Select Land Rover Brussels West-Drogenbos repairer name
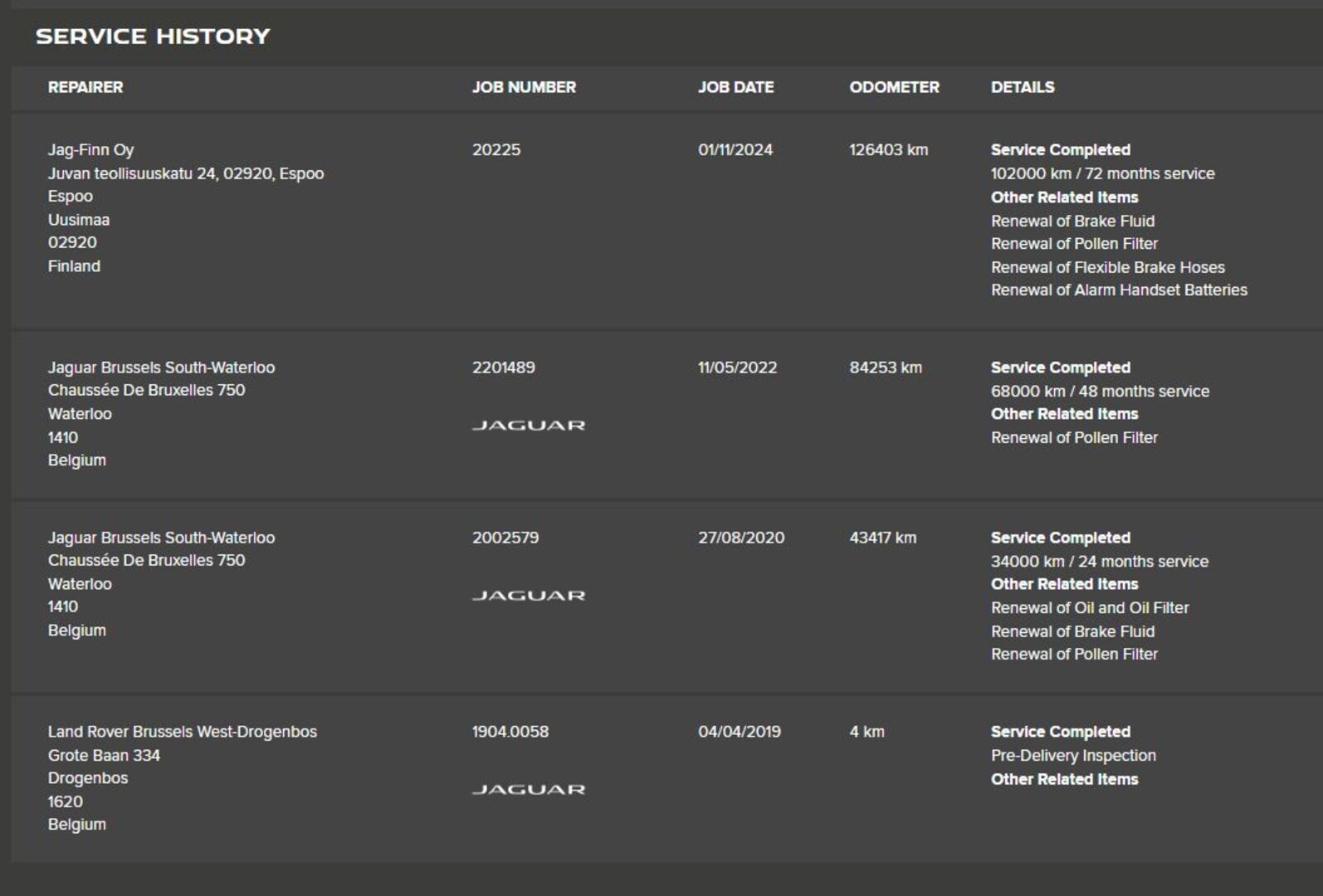Viewport: 1323px width, 896px height. (x=182, y=732)
